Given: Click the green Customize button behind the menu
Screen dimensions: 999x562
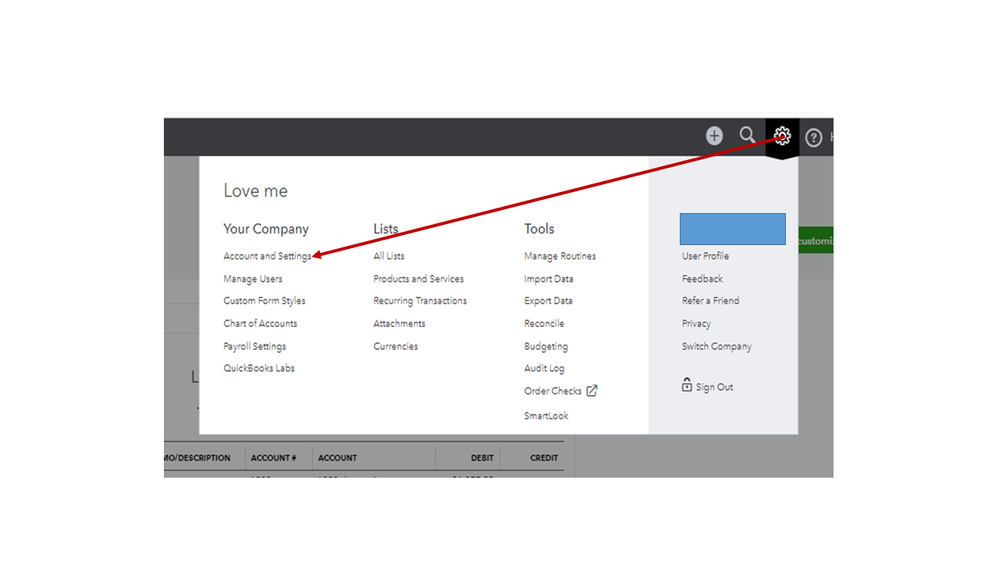Looking at the screenshot, I should [x=816, y=240].
